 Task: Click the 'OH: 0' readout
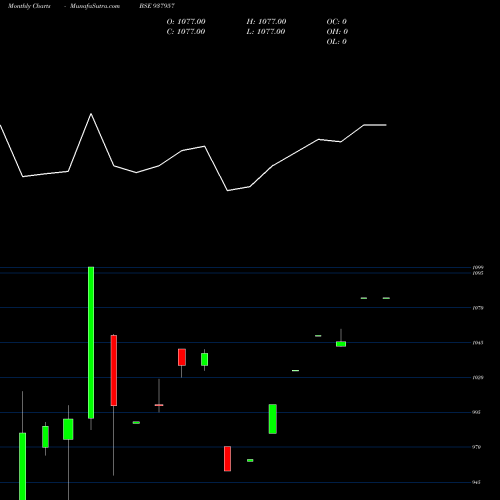click(x=337, y=32)
